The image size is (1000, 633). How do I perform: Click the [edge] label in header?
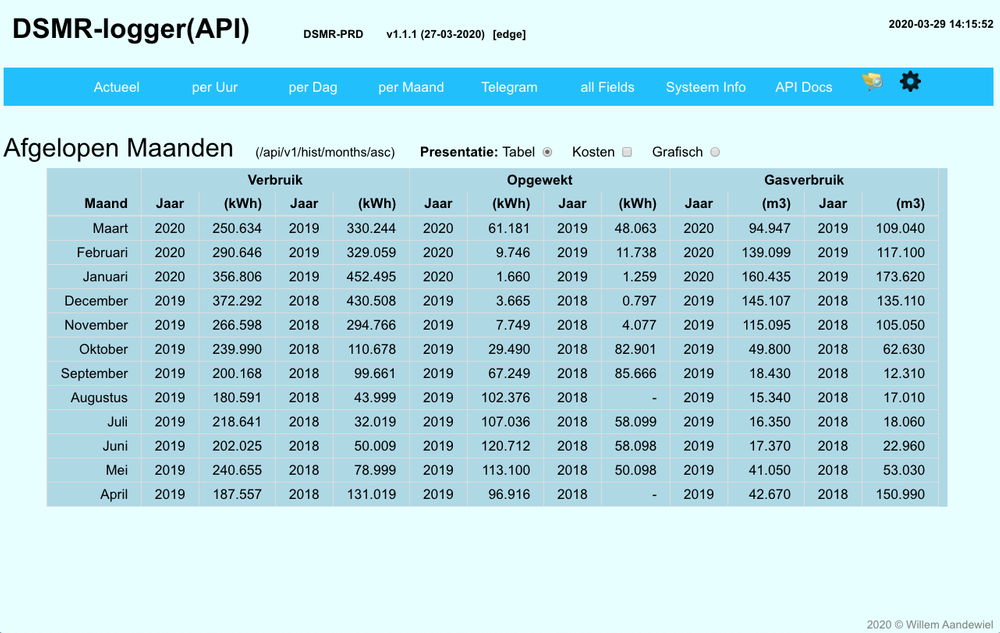pos(509,34)
